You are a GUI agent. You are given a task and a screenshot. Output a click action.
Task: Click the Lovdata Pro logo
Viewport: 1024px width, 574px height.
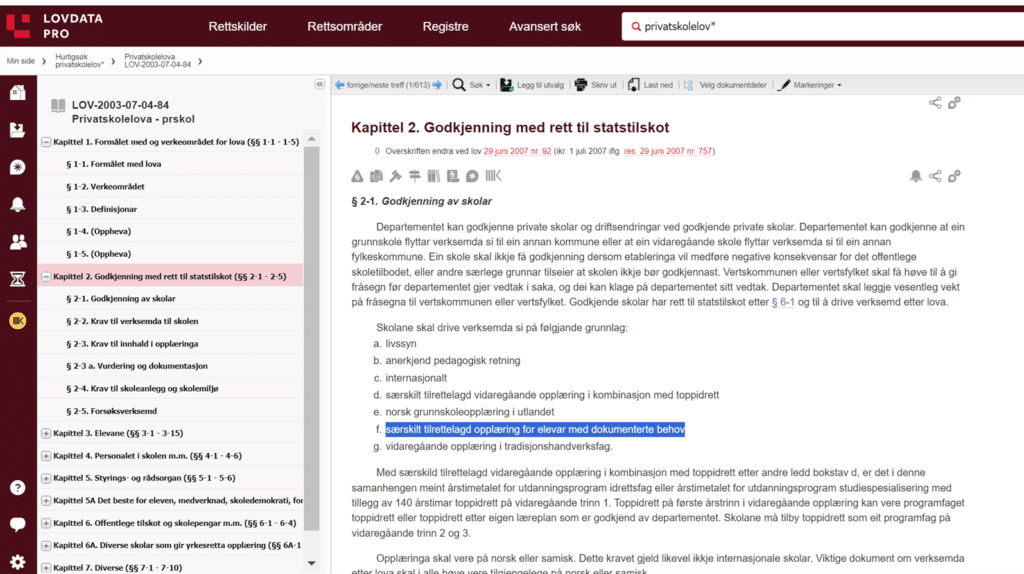(55, 26)
